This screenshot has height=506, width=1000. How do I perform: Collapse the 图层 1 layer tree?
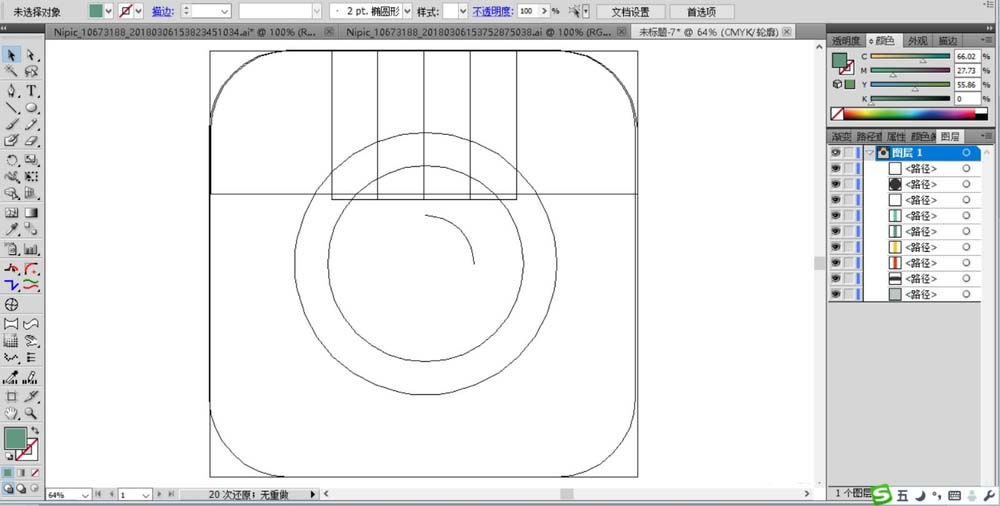pyautogui.click(x=870, y=153)
